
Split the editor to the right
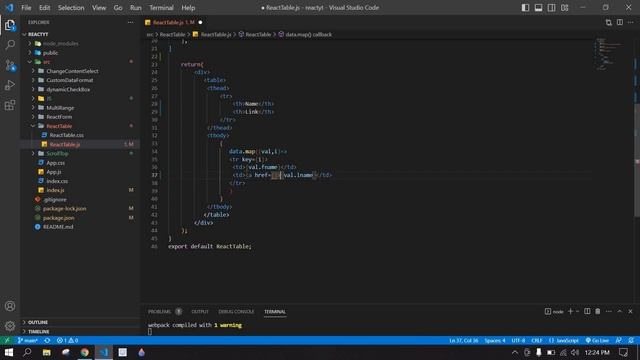click(x=620, y=22)
